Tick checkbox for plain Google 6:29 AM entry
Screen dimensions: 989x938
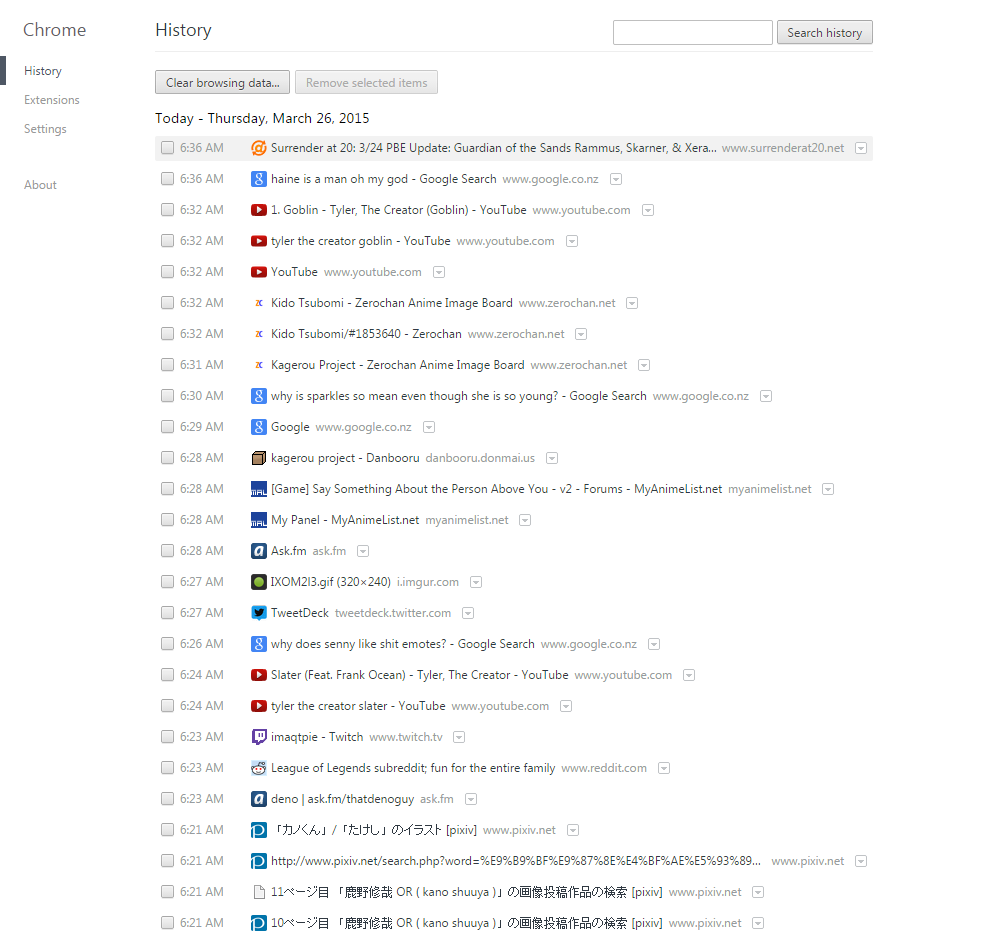coord(167,426)
